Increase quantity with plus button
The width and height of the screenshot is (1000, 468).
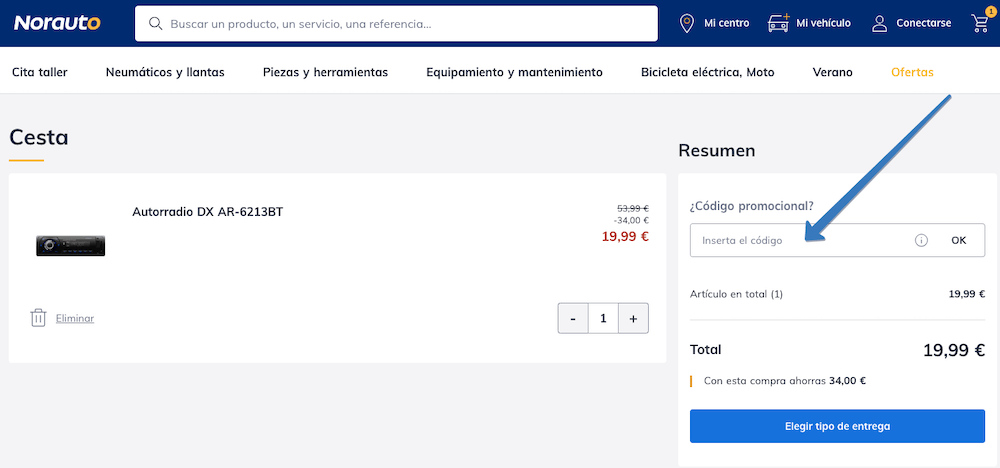pos(633,318)
